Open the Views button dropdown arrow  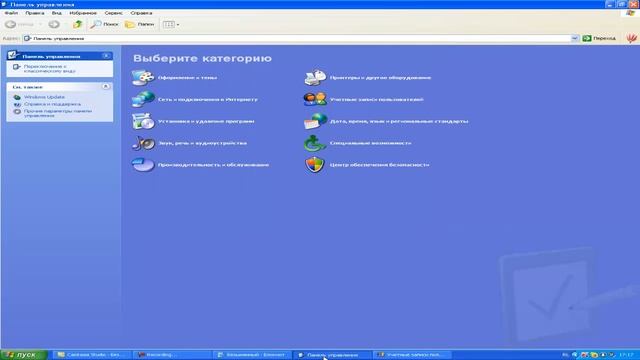pos(178,25)
